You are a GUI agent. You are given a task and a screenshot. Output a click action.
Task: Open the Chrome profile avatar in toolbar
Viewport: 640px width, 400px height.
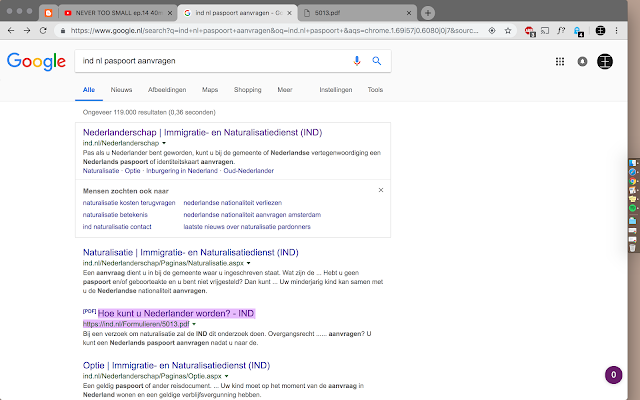coord(600,31)
